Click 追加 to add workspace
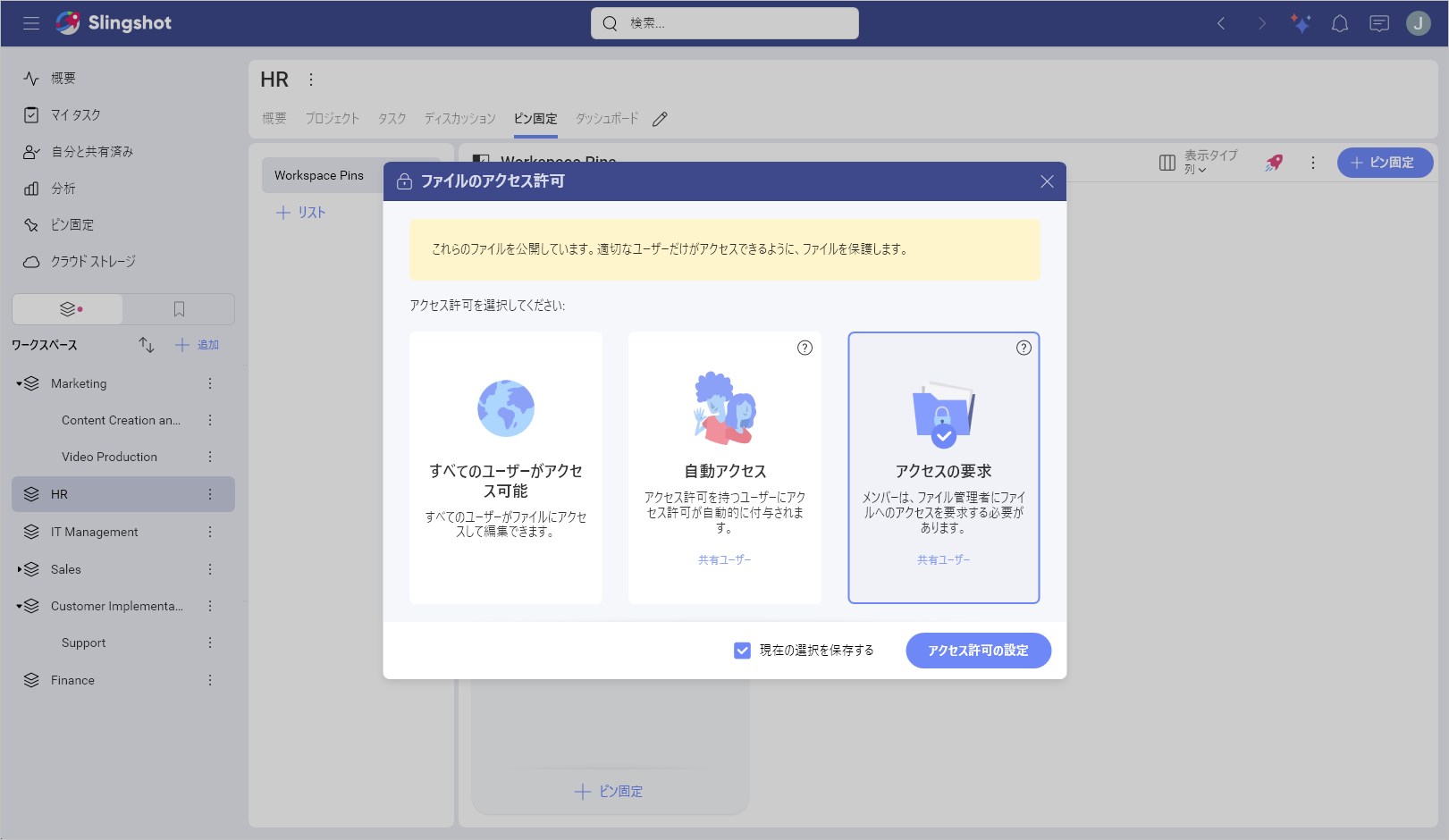Screen dimensions: 1449x840 tap(197, 345)
